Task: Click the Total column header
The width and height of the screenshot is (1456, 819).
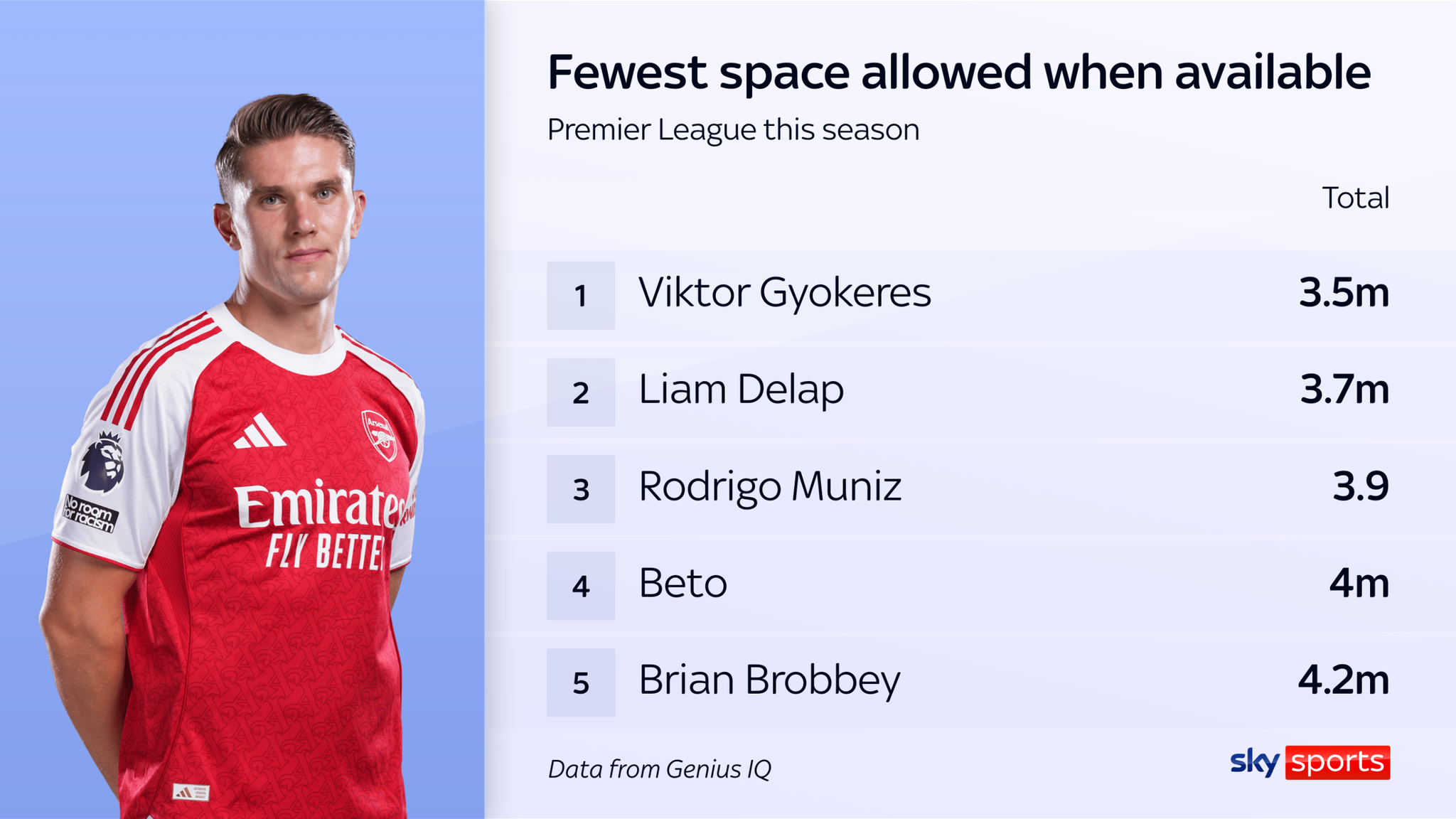Action: [1355, 198]
